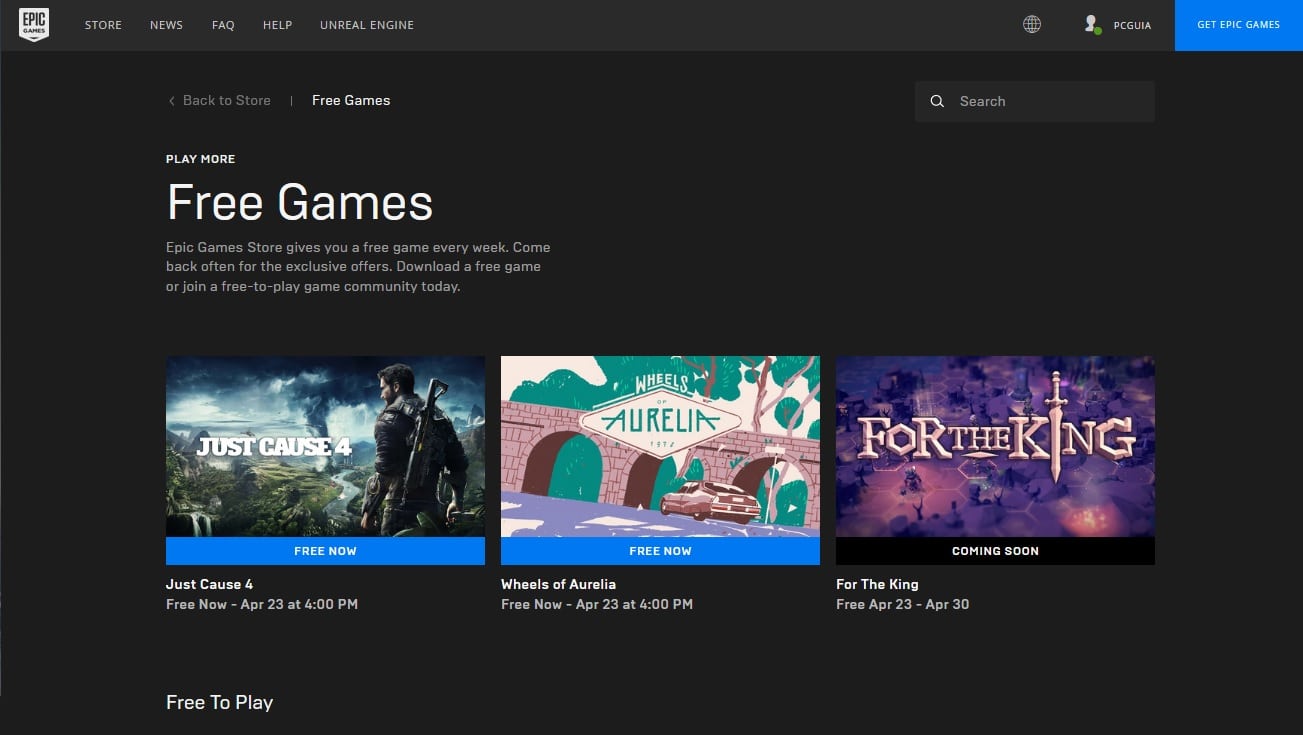Click Just Cause 4's Free Now date line

point(262,604)
